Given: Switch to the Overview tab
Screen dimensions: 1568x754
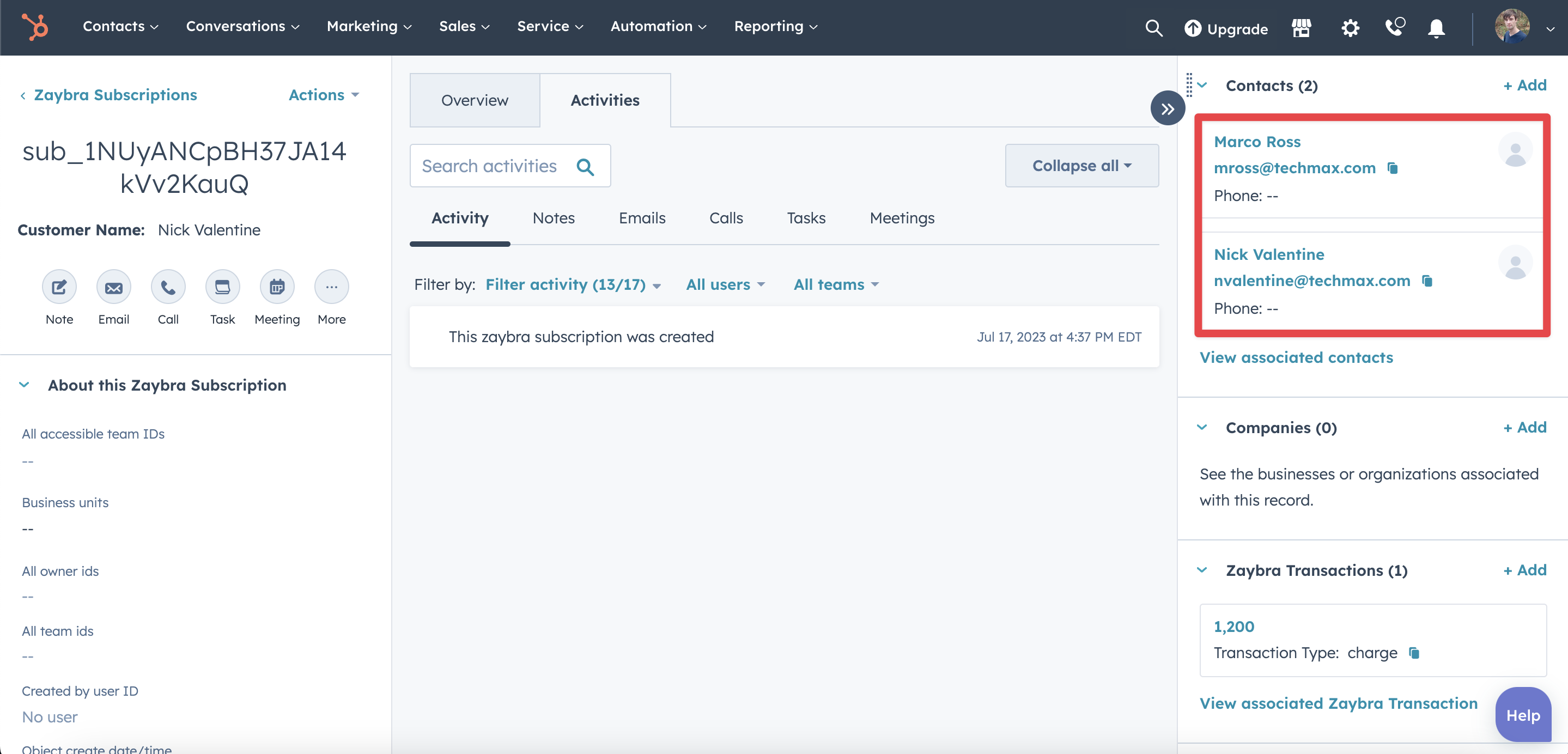Looking at the screenshot, I should [x=475, y=100].
